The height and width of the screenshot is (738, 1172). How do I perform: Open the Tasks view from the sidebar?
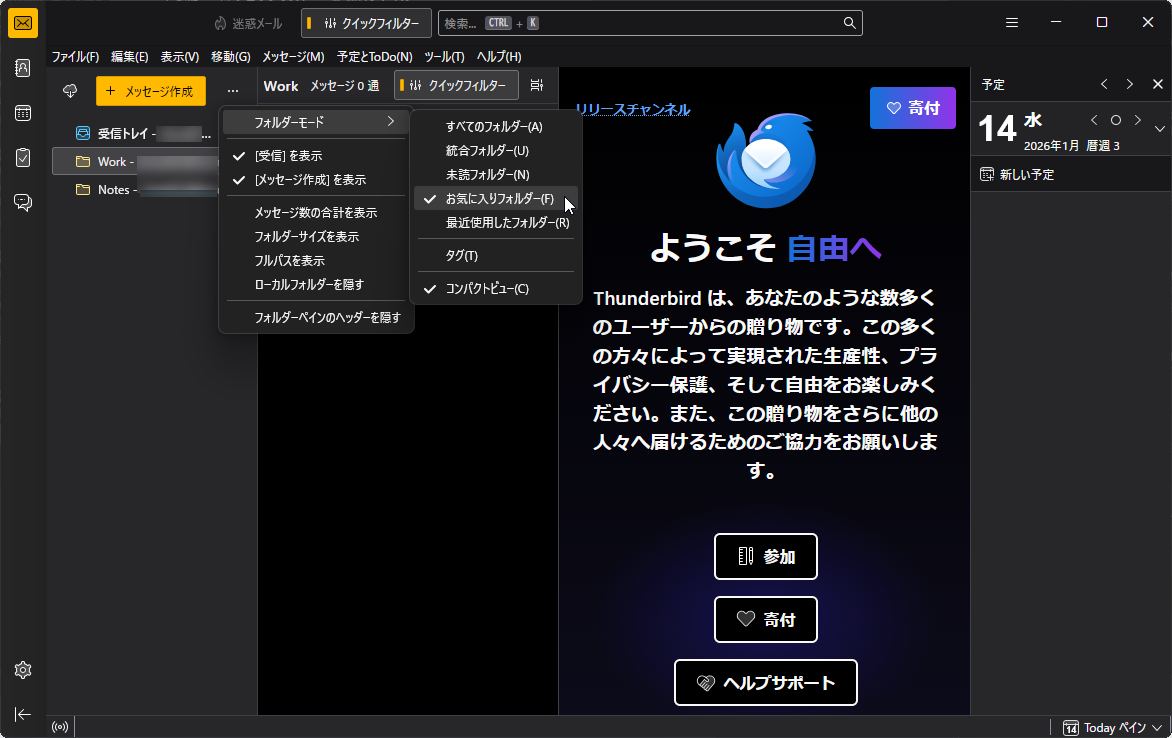22,157
